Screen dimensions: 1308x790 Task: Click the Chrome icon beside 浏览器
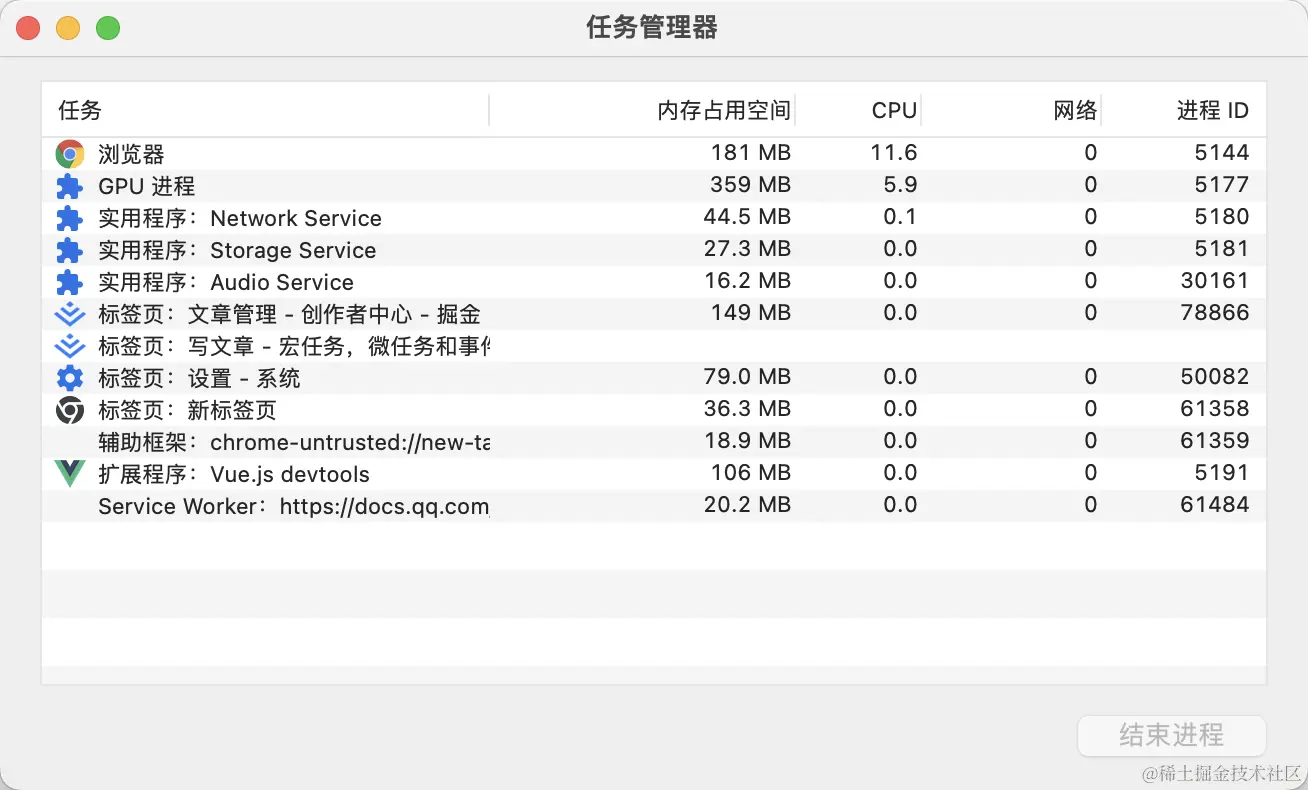pos(69,154)
